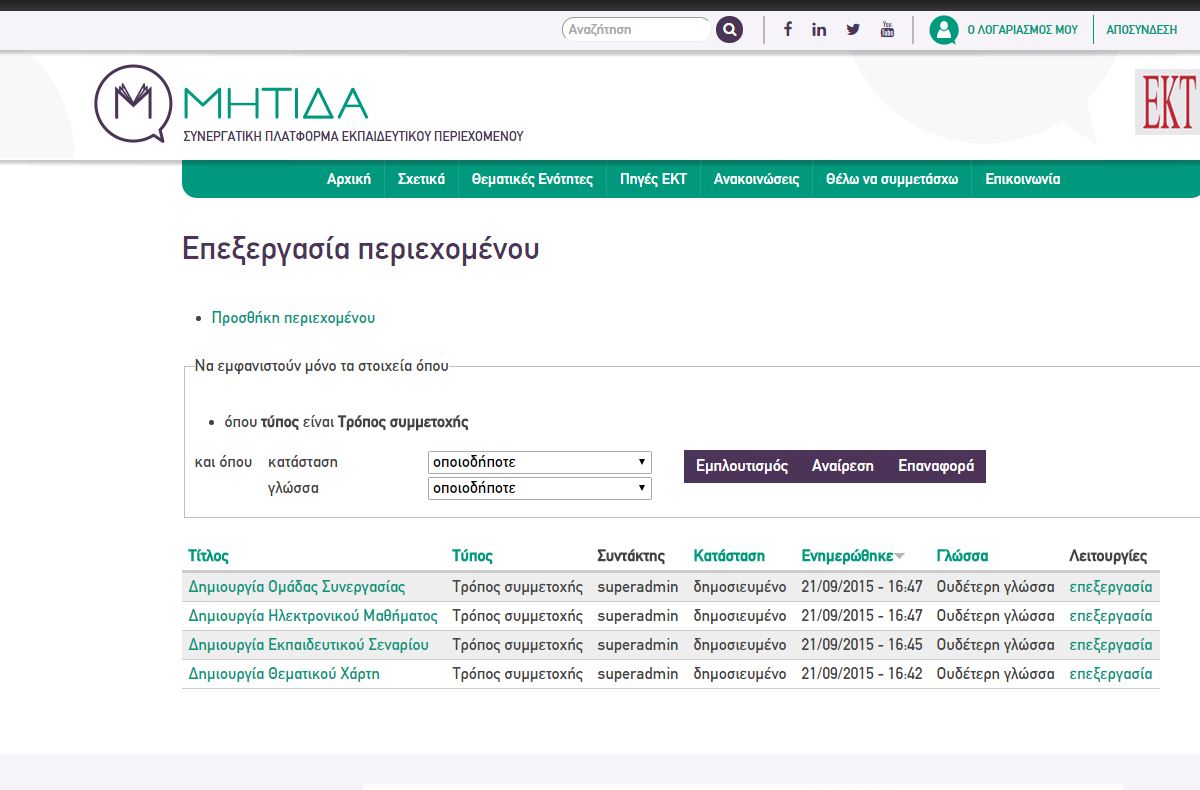This screenshot has height=790, width=1200.
Task: Click επεξεργασία for Δημιουργία Ομάδας Συνεργασίας
Action: 1110,587
